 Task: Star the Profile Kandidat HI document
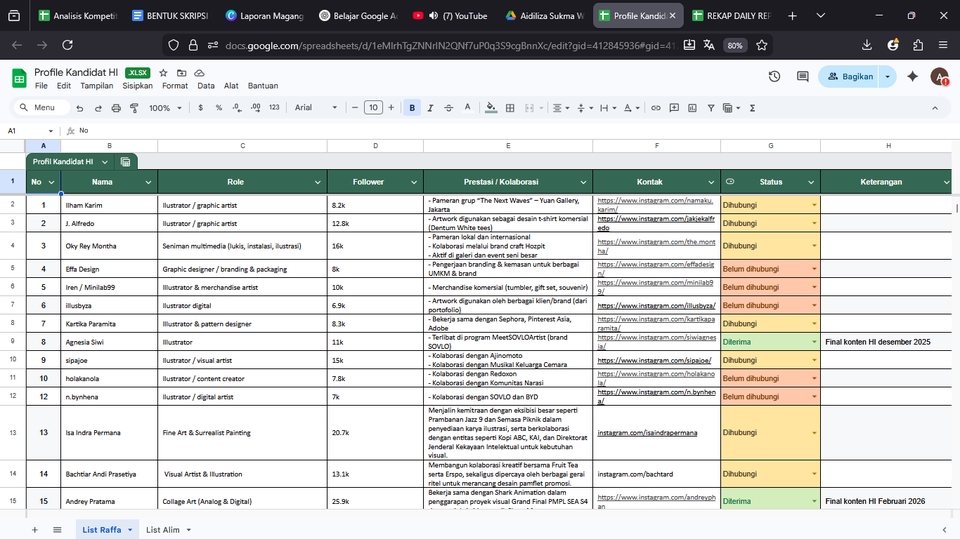pyautogui.click(x=163, y=73)
